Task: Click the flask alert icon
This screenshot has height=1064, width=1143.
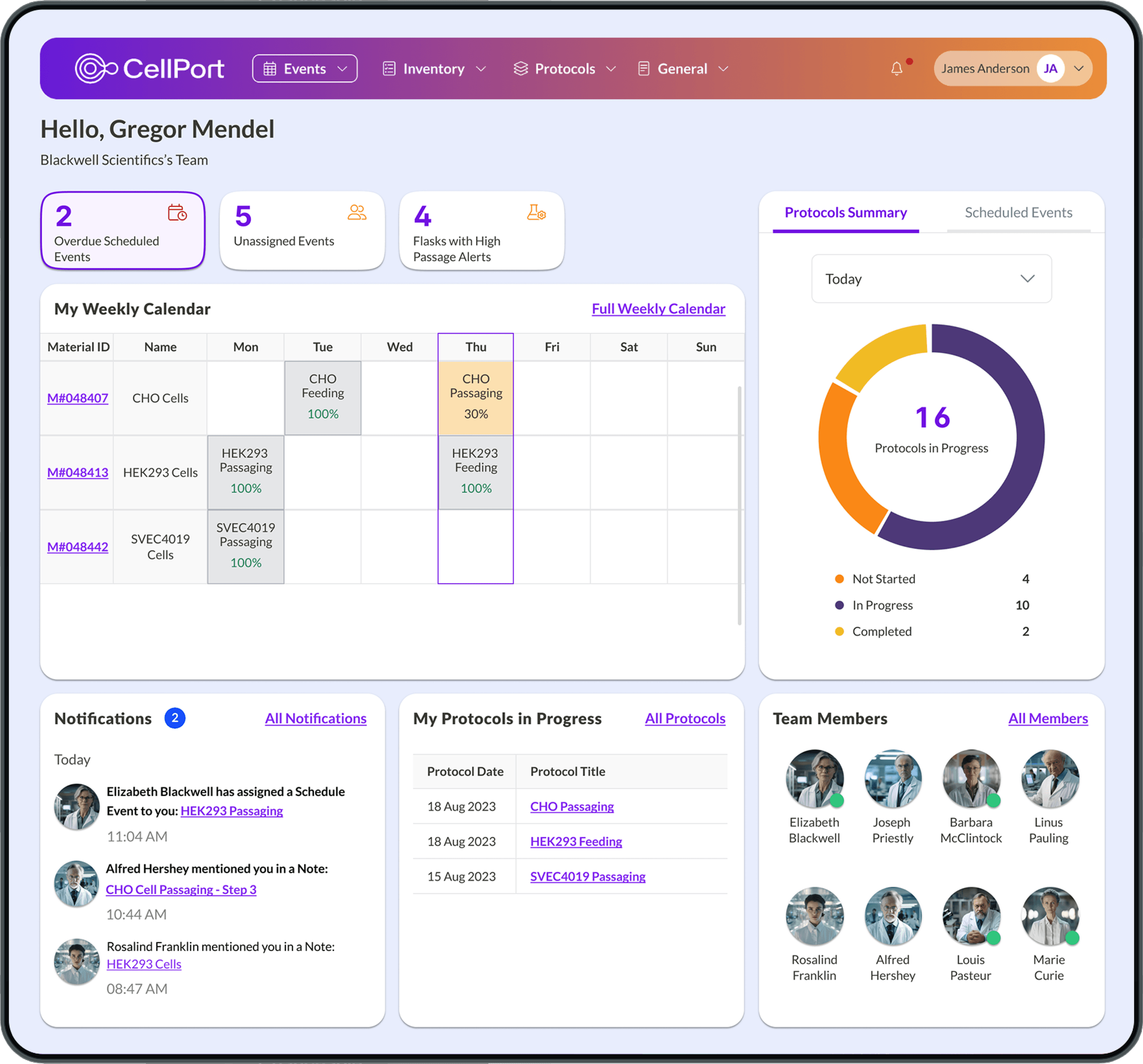Action: 536,213
